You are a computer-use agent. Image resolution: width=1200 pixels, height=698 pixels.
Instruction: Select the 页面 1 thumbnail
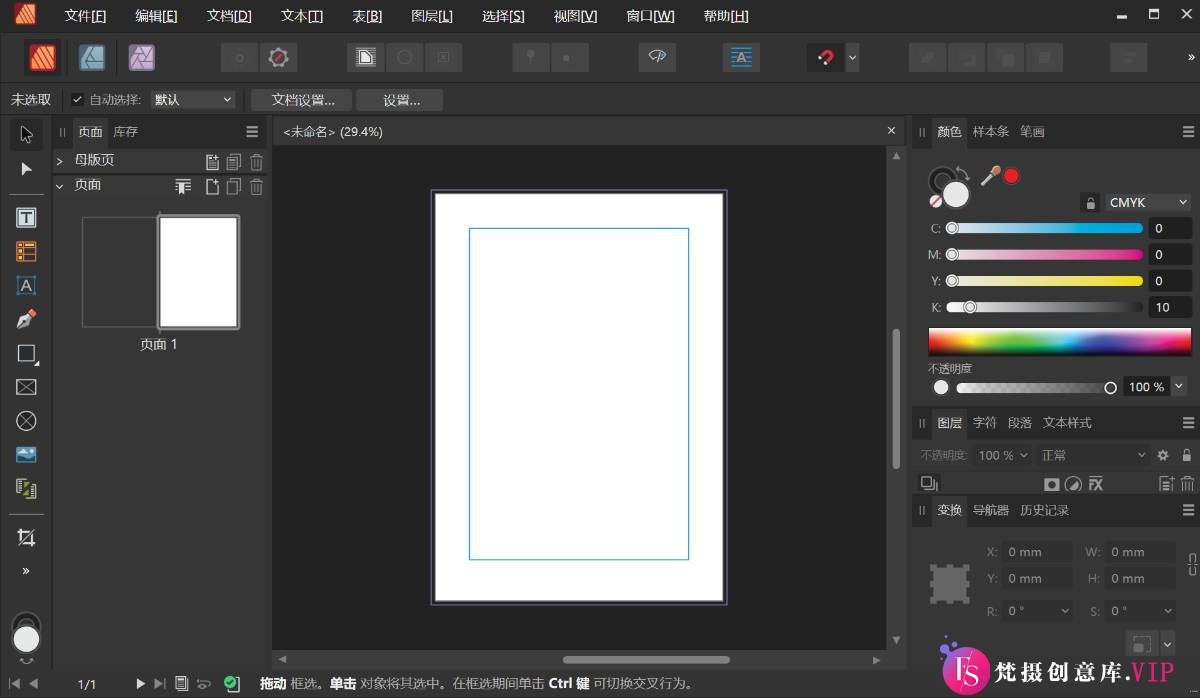[198, 272]
